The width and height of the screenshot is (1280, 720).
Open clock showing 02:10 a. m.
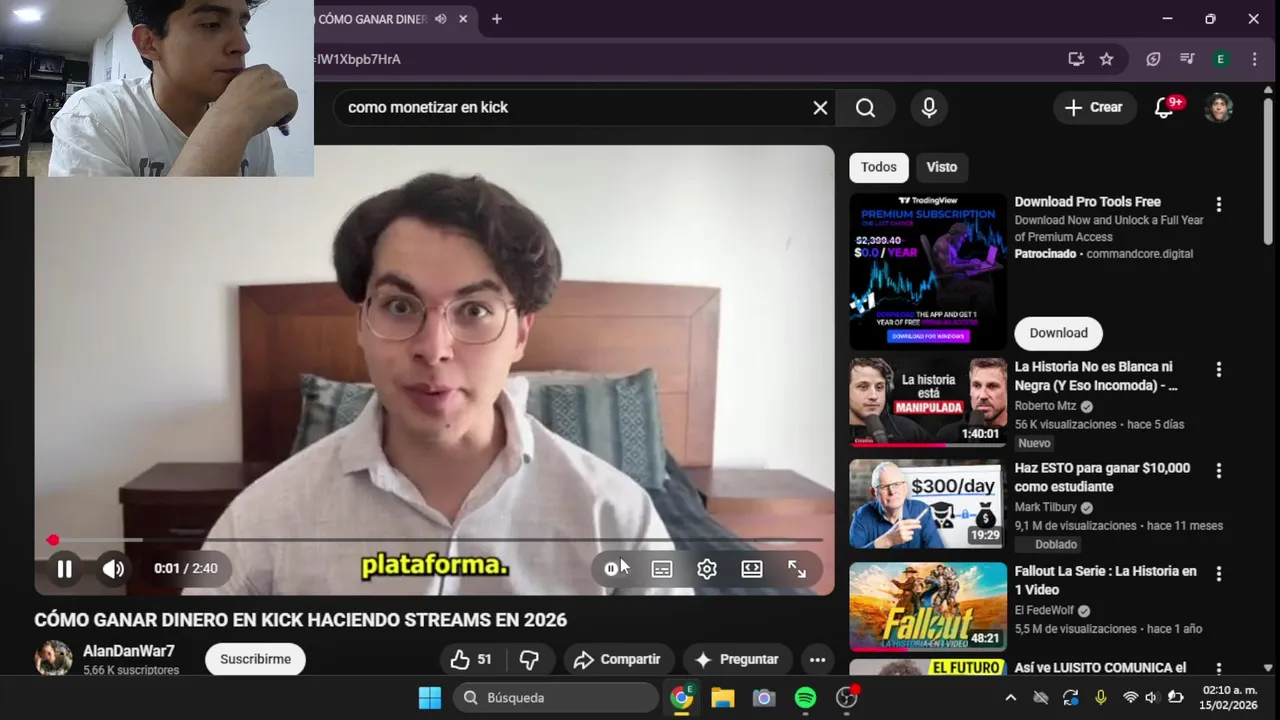click(x=1229, y=698)
